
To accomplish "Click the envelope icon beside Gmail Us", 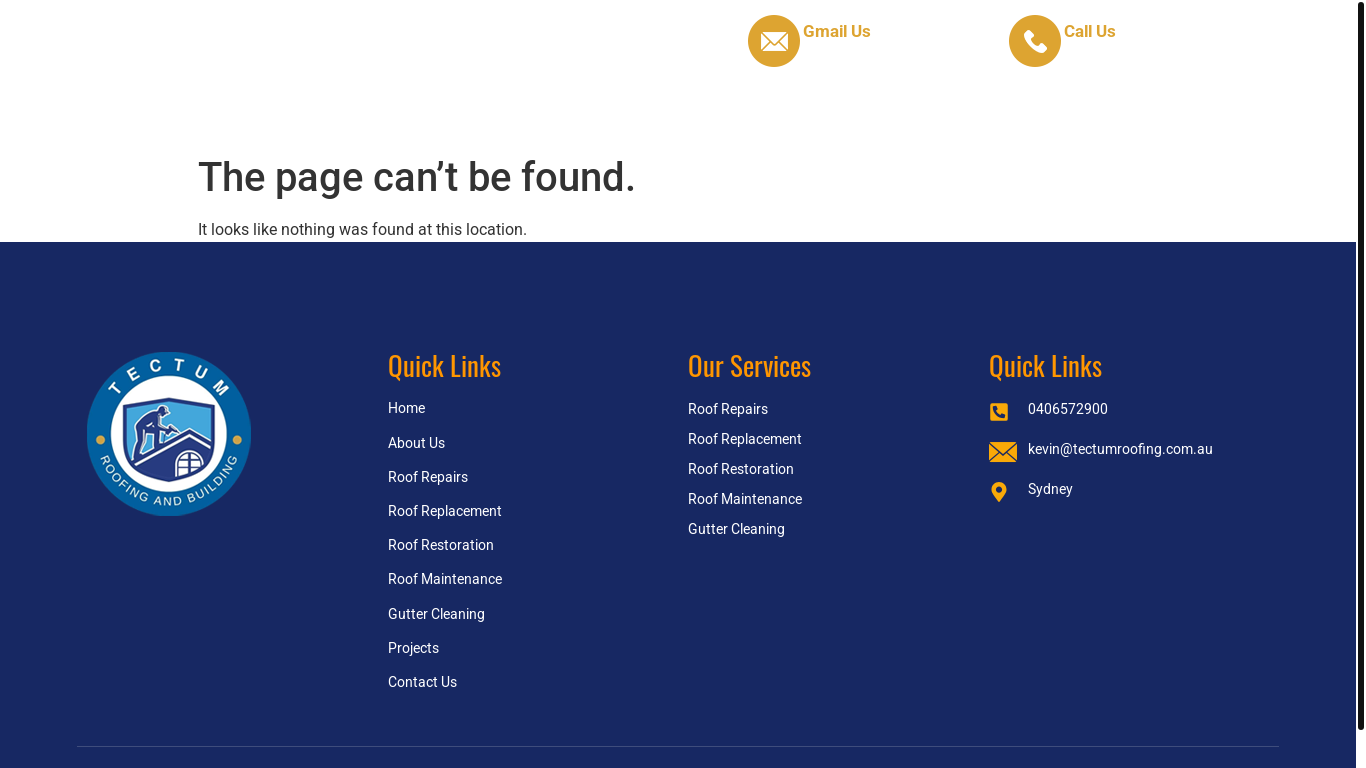I will tap(774, 41).
